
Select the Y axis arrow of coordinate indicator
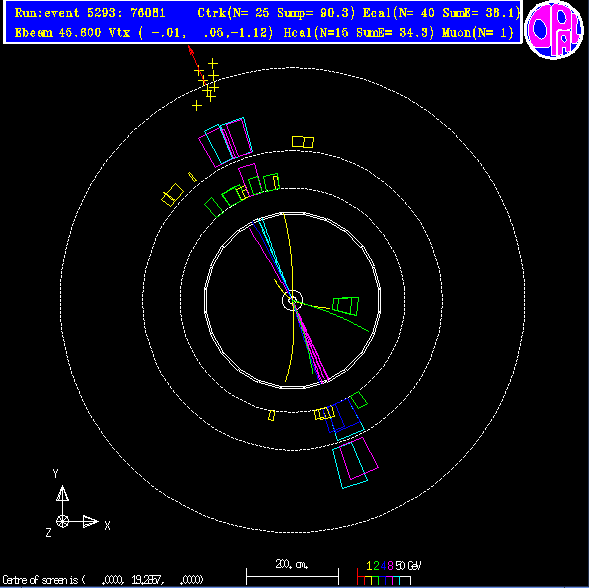click(62, 493)
